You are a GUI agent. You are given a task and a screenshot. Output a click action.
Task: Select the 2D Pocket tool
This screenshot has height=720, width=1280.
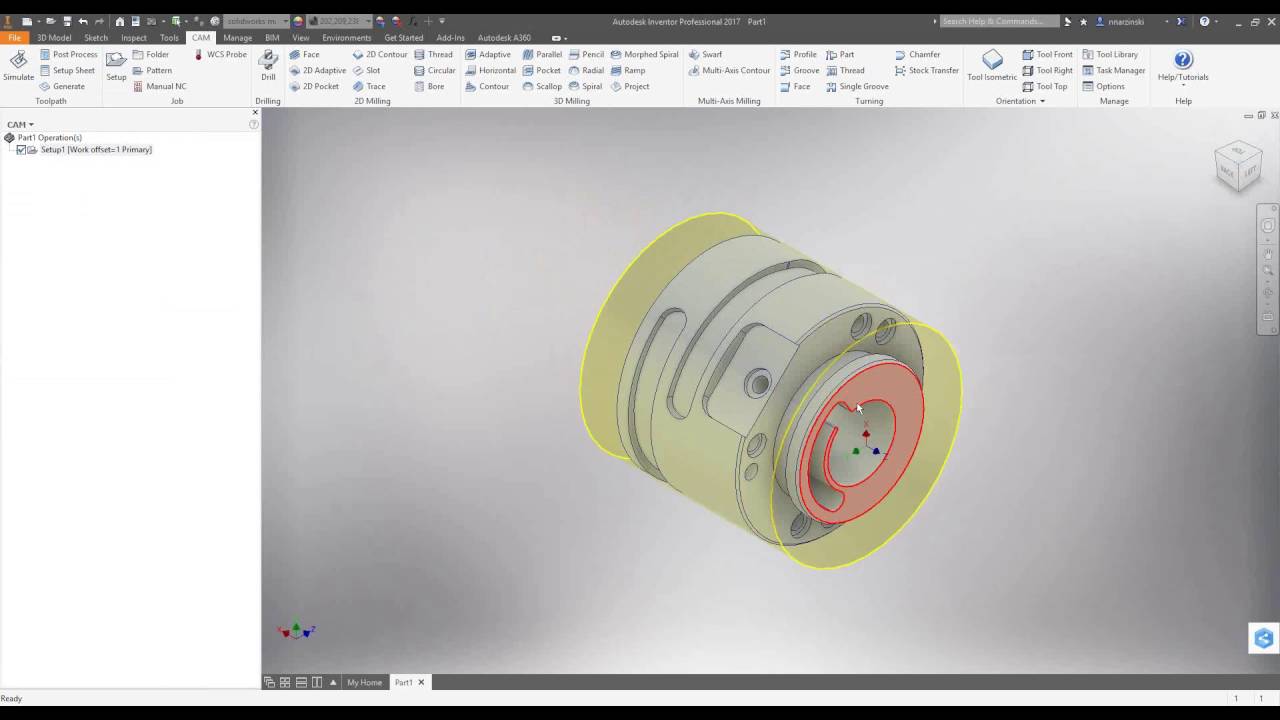pyautogui.click(x=314, y=86)
